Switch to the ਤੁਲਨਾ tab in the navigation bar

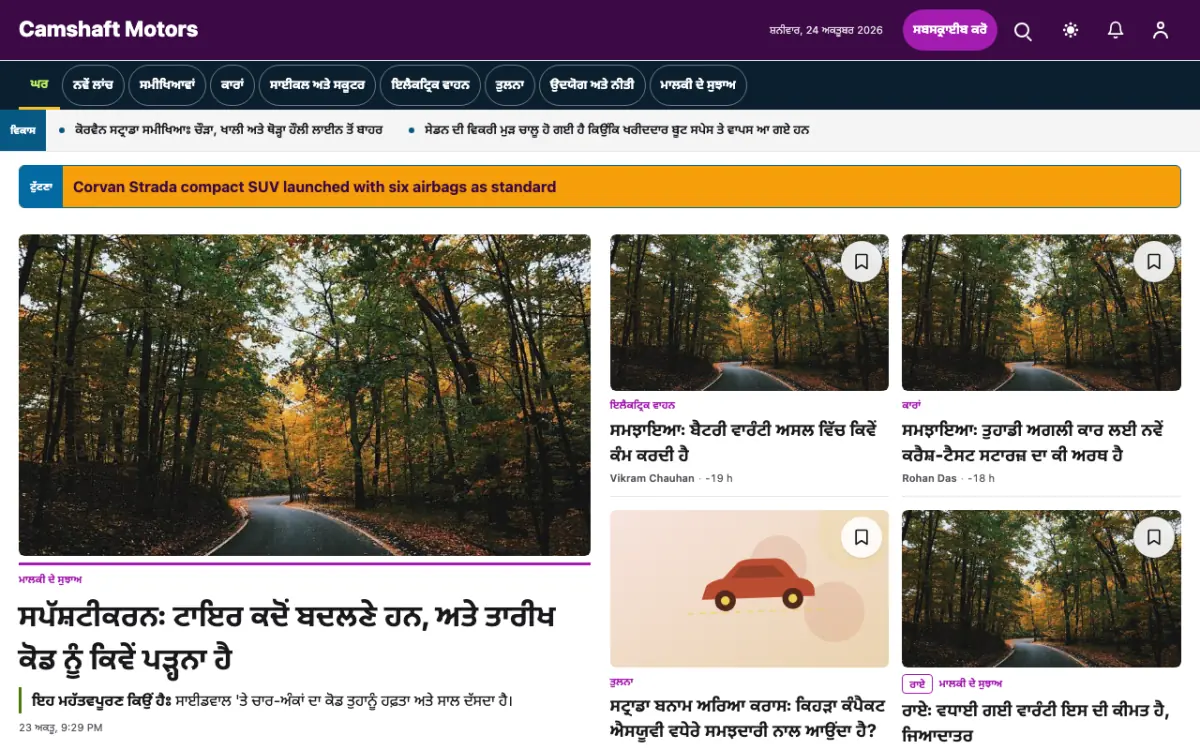coord(510,86)
